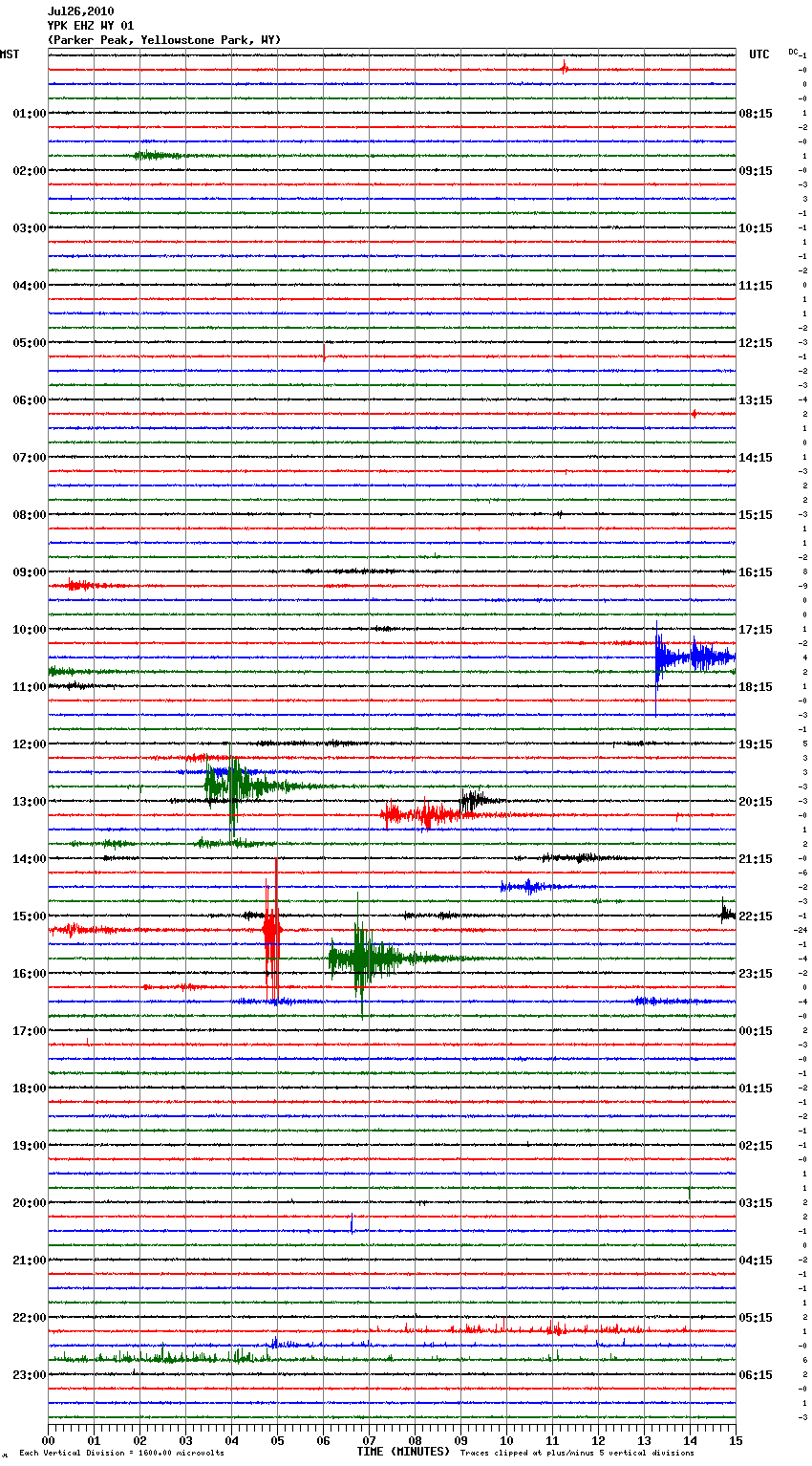The width and height of the screenshot is (812, 1466).
Task: Click the 04:15 UTC time label
Action: [756, 1261]
